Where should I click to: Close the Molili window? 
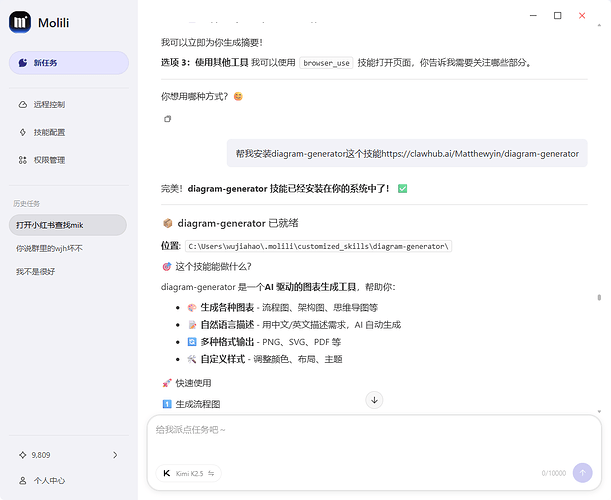click(582, 16)
